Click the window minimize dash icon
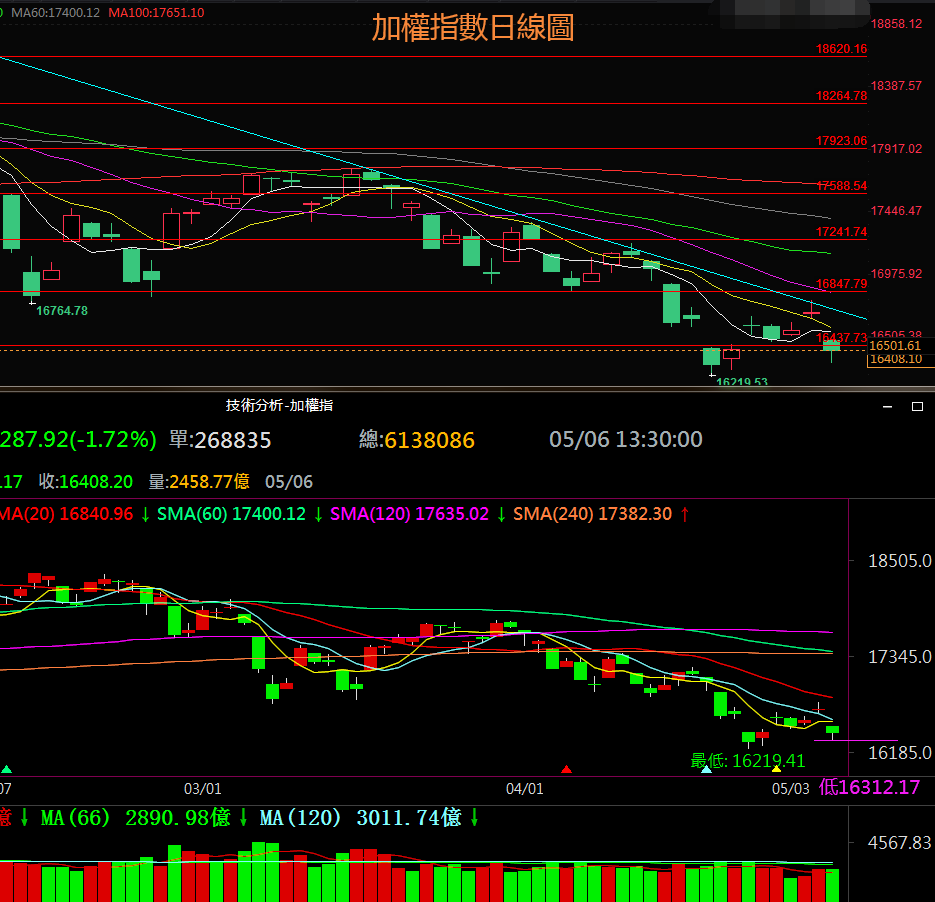The height and width of the screenshot is (902, 935). coord(886,406)
